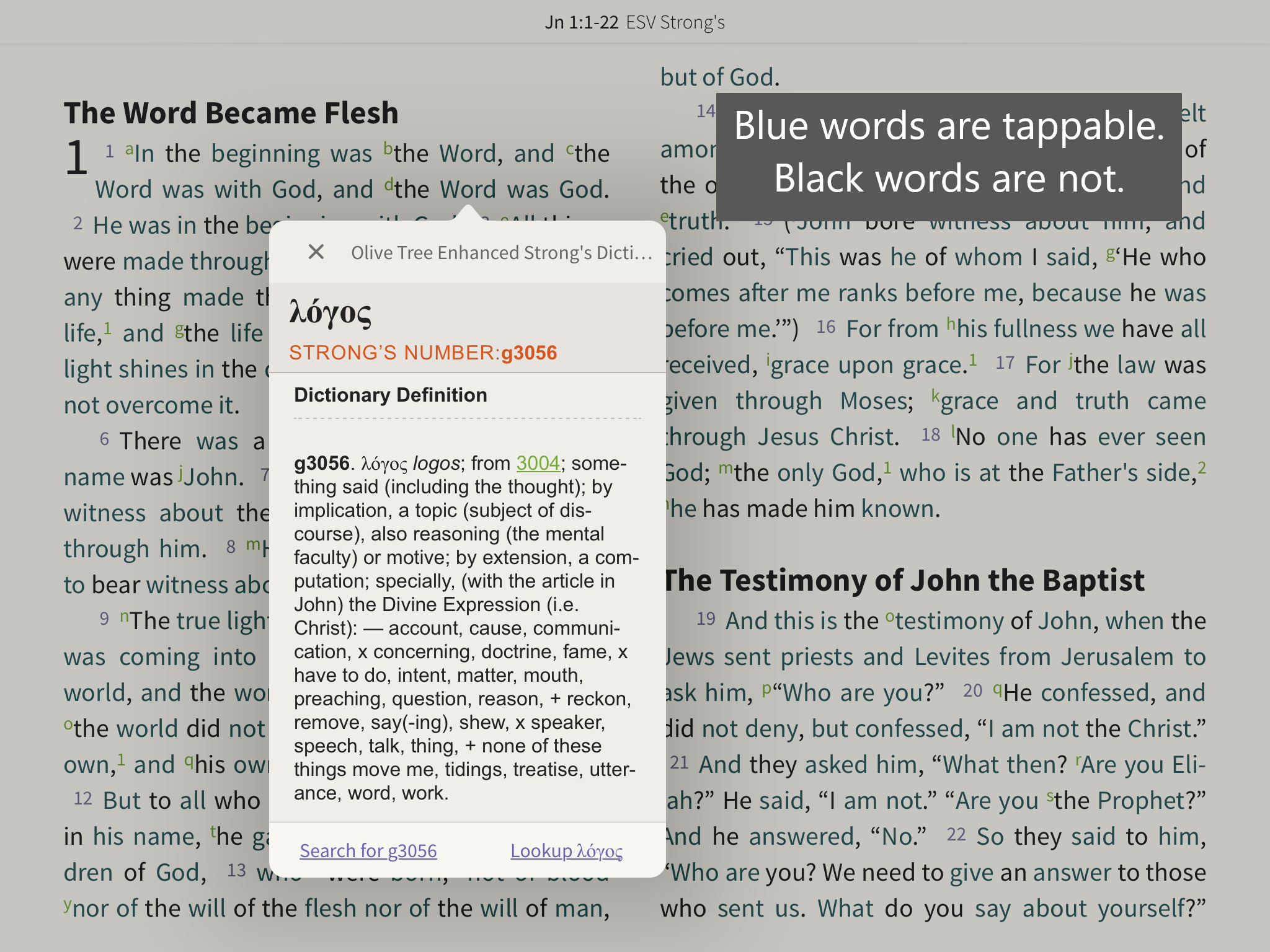1270x952 pixels.
Task: Tap footnote marker 's' before 'the Prophet'
Action: point(1050,796)
